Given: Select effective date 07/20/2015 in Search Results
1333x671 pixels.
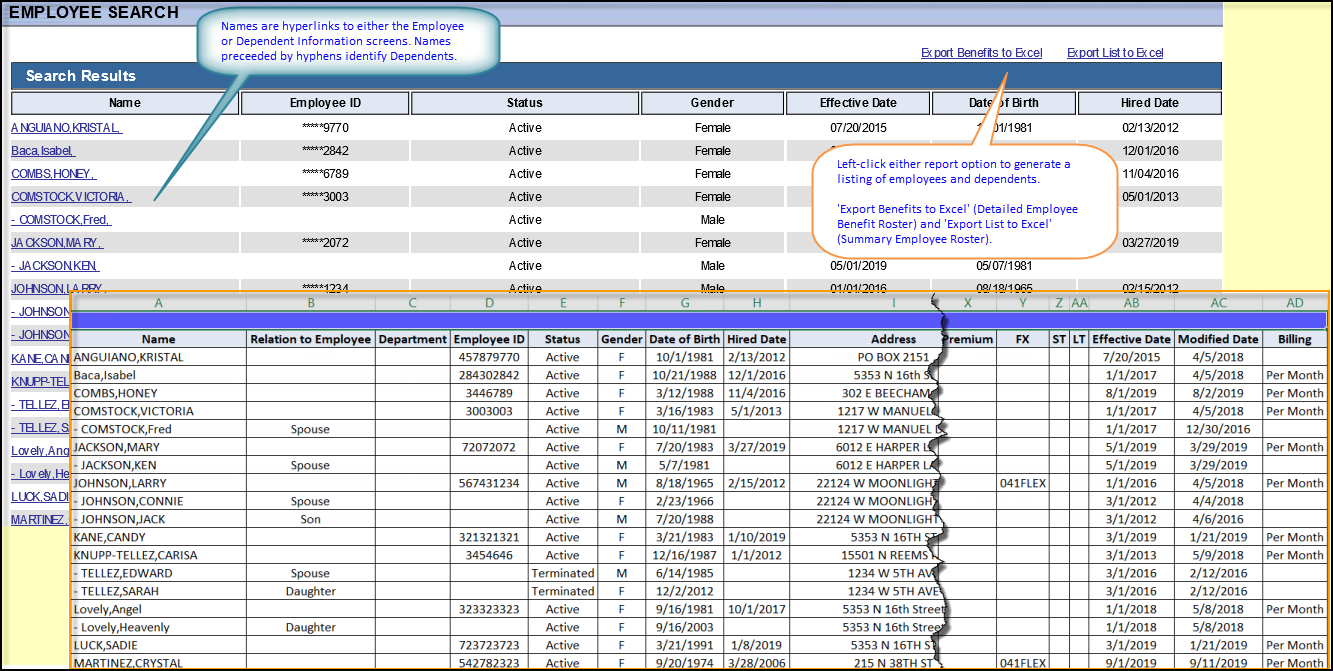Looking at the screenshot, I should point(858,128).
